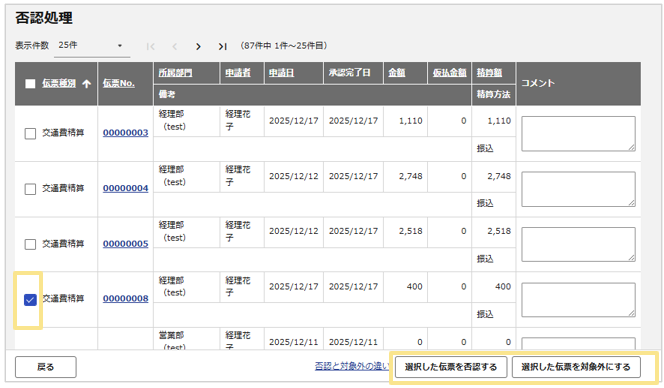
Task: Sort by 所属部門 column header
Action: [175, 73]
